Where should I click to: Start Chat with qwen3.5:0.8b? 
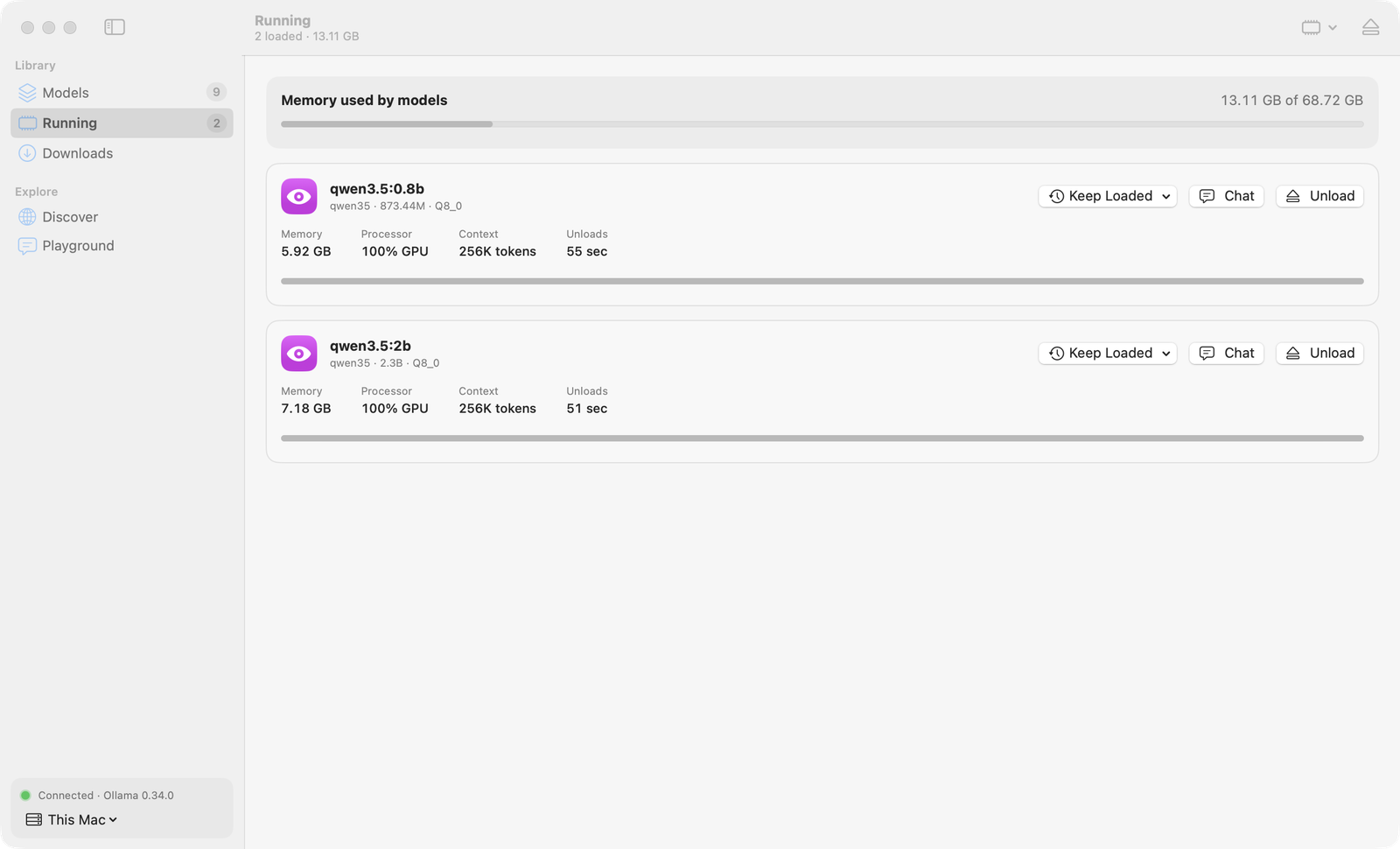tap(1226, 196)
